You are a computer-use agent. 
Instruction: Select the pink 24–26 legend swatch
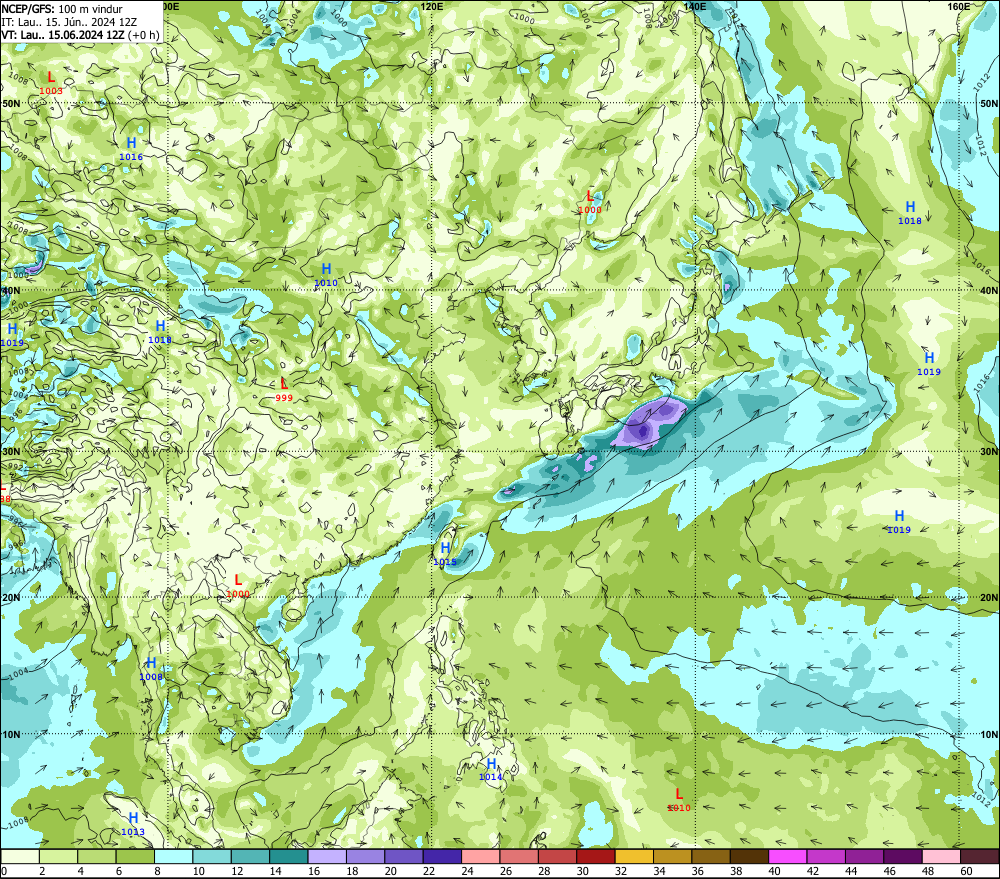[x=481, y=856]
